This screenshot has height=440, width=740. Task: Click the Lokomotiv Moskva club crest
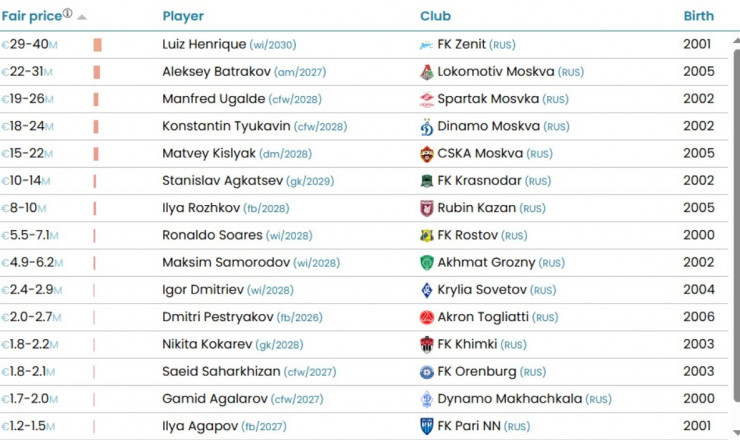click(x=427, y=72)
